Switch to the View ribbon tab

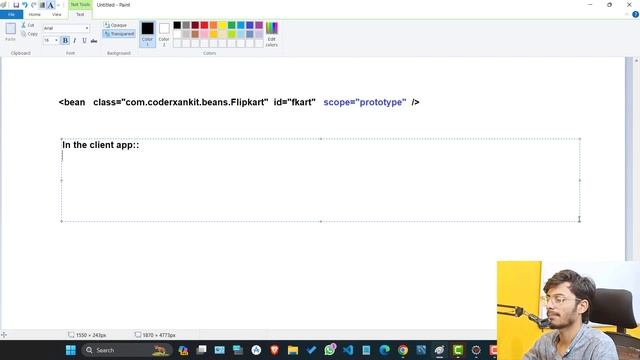coord(56,15)
